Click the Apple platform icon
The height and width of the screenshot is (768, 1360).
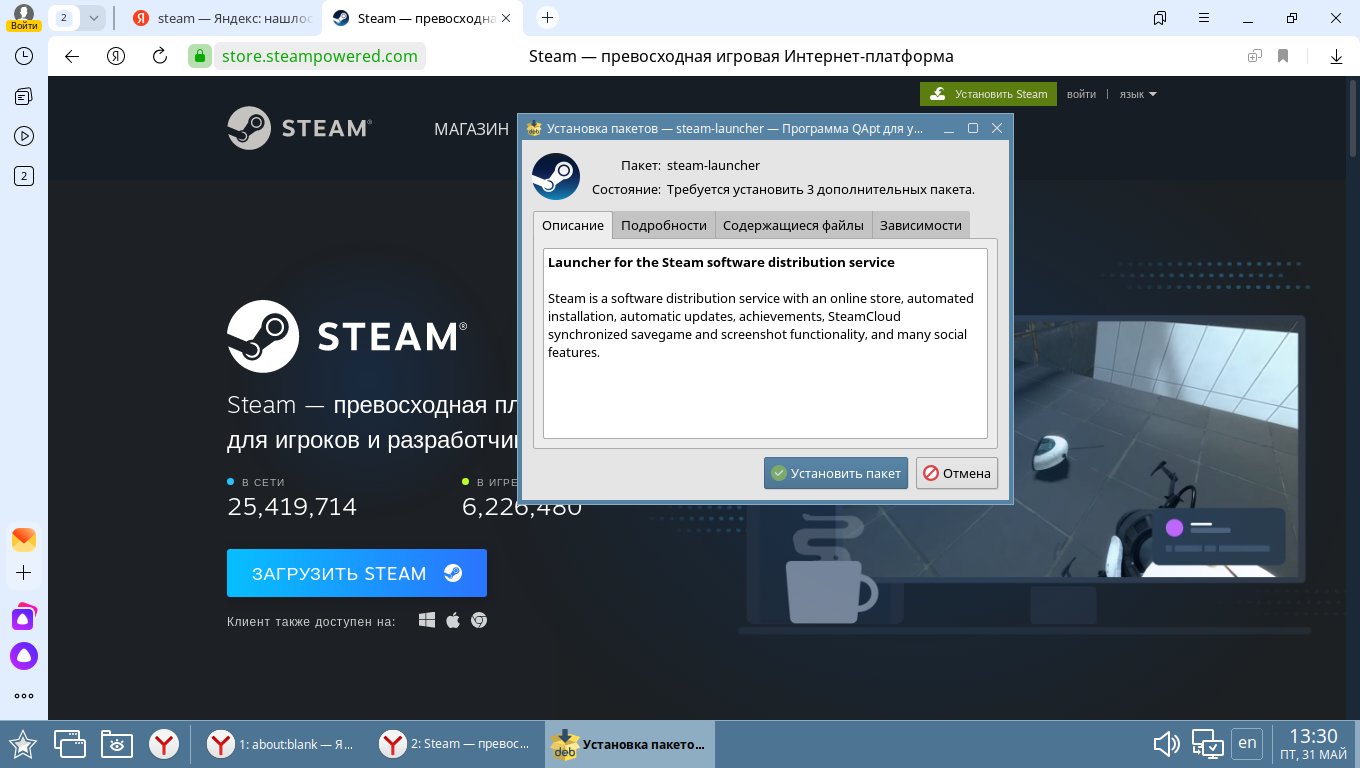(453, 620)
